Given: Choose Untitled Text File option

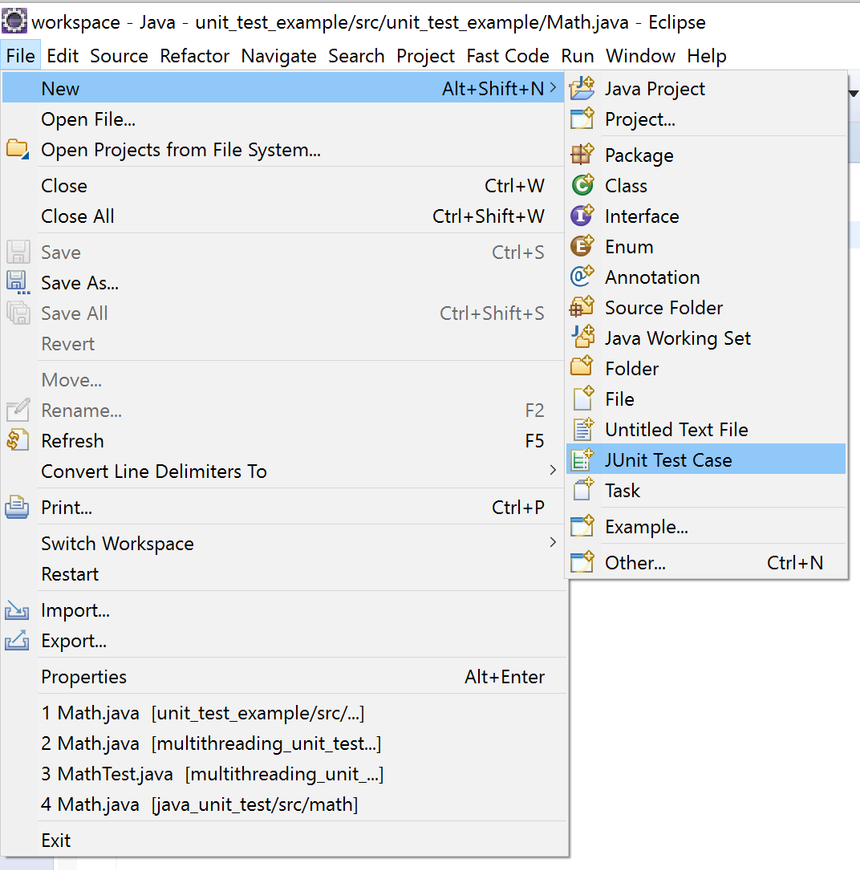Looking at the screenshot, I should pyautogui.click(x=676, y=429).
